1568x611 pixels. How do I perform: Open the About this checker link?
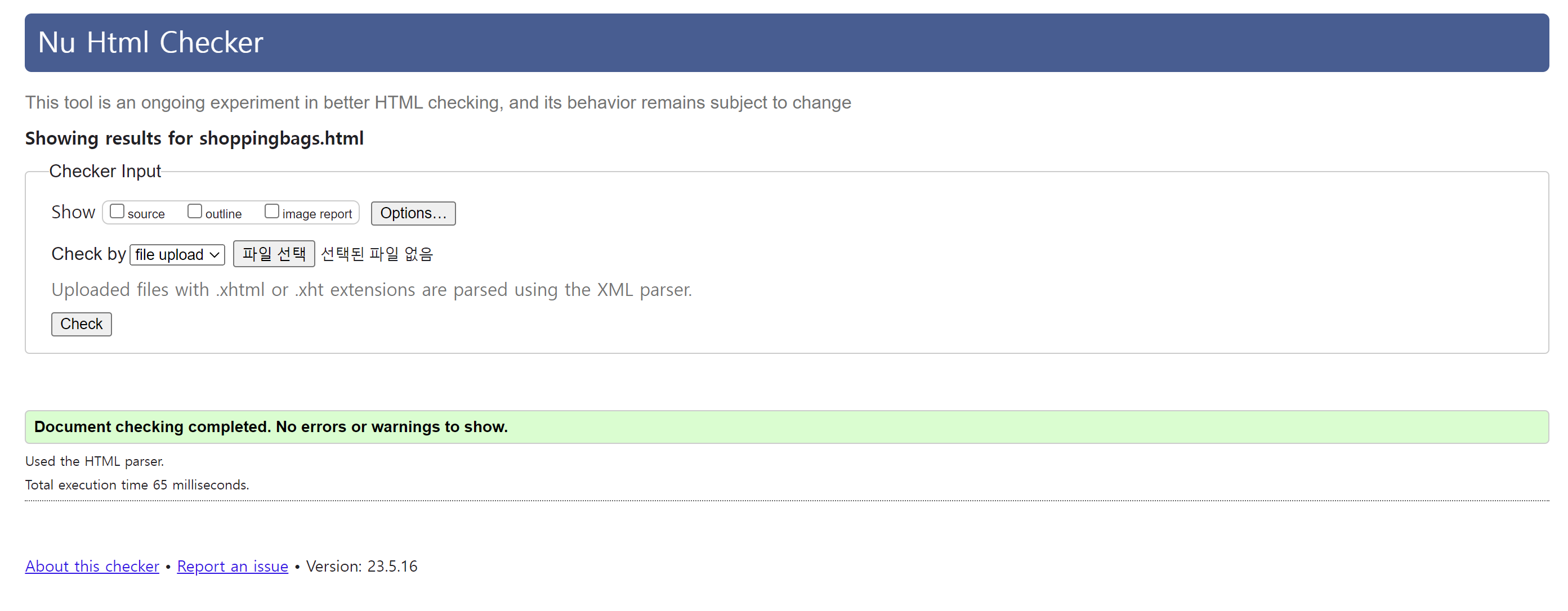pyautogui.click(x=92, y=566)
